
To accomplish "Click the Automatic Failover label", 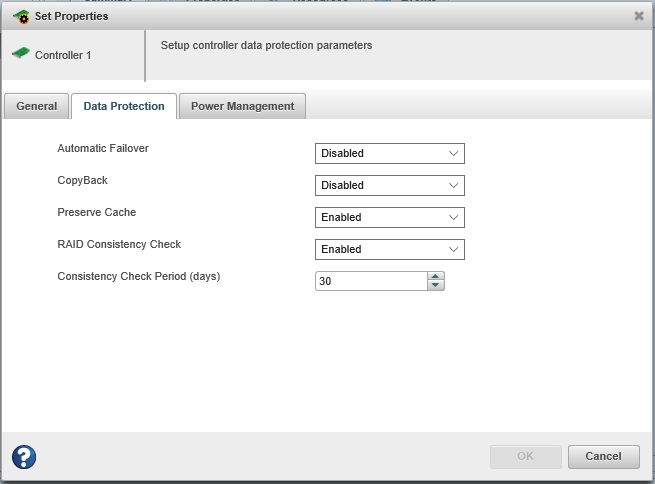I will point(103,148).
